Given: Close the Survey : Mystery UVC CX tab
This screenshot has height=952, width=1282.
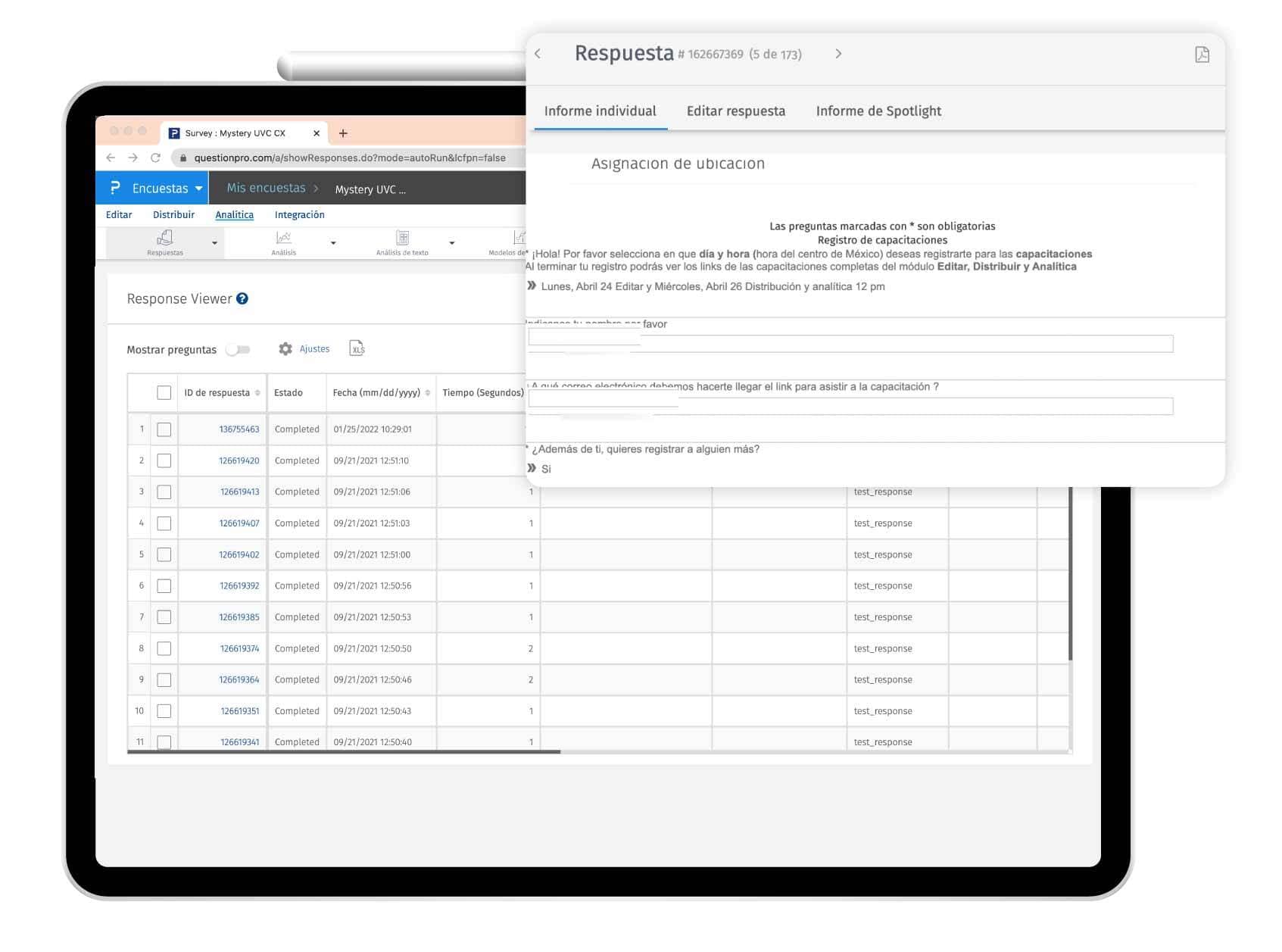Looking at the screenshot, I should [x=317, y=133].
